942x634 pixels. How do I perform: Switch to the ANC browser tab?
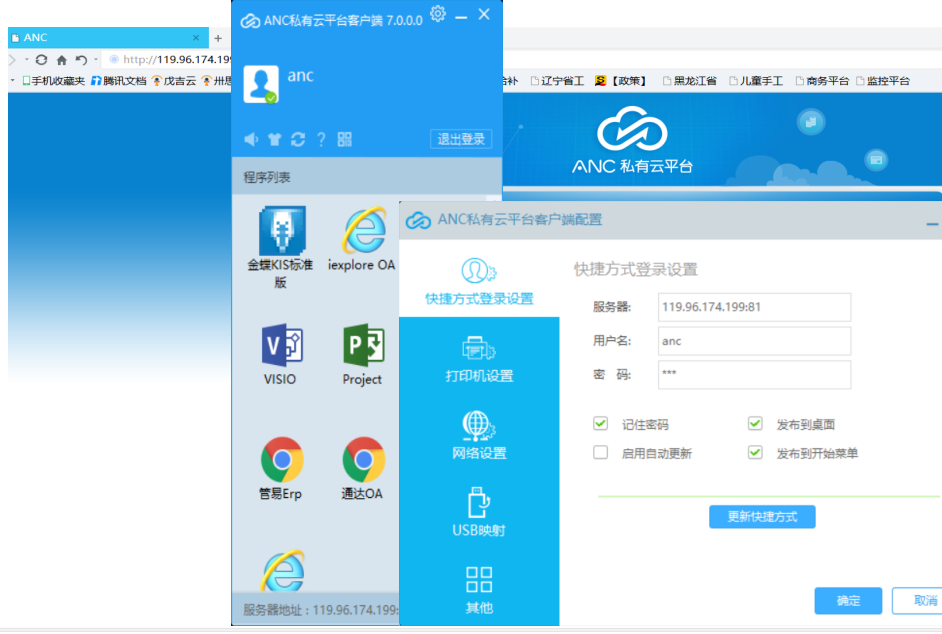coord(108,37)
